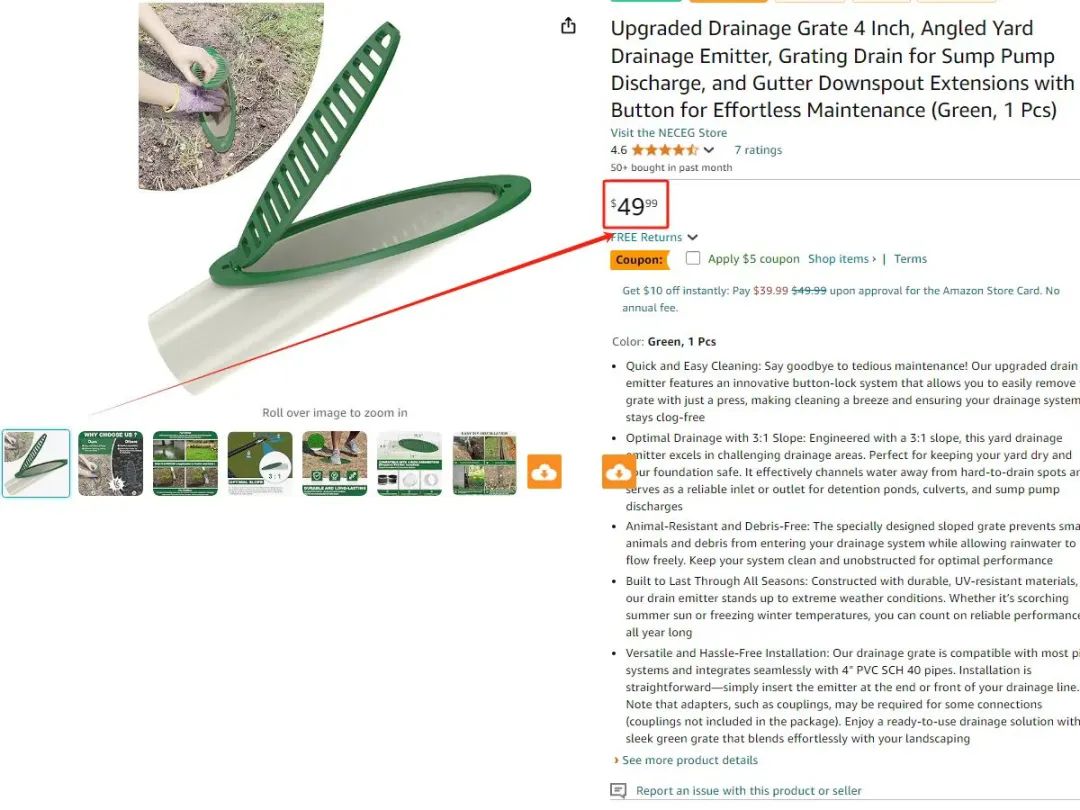Image resolution: width=1080 pixels, height=810 pixels.
Task: Tick the Apply $5 coupon checkbox
Action: 693,258
